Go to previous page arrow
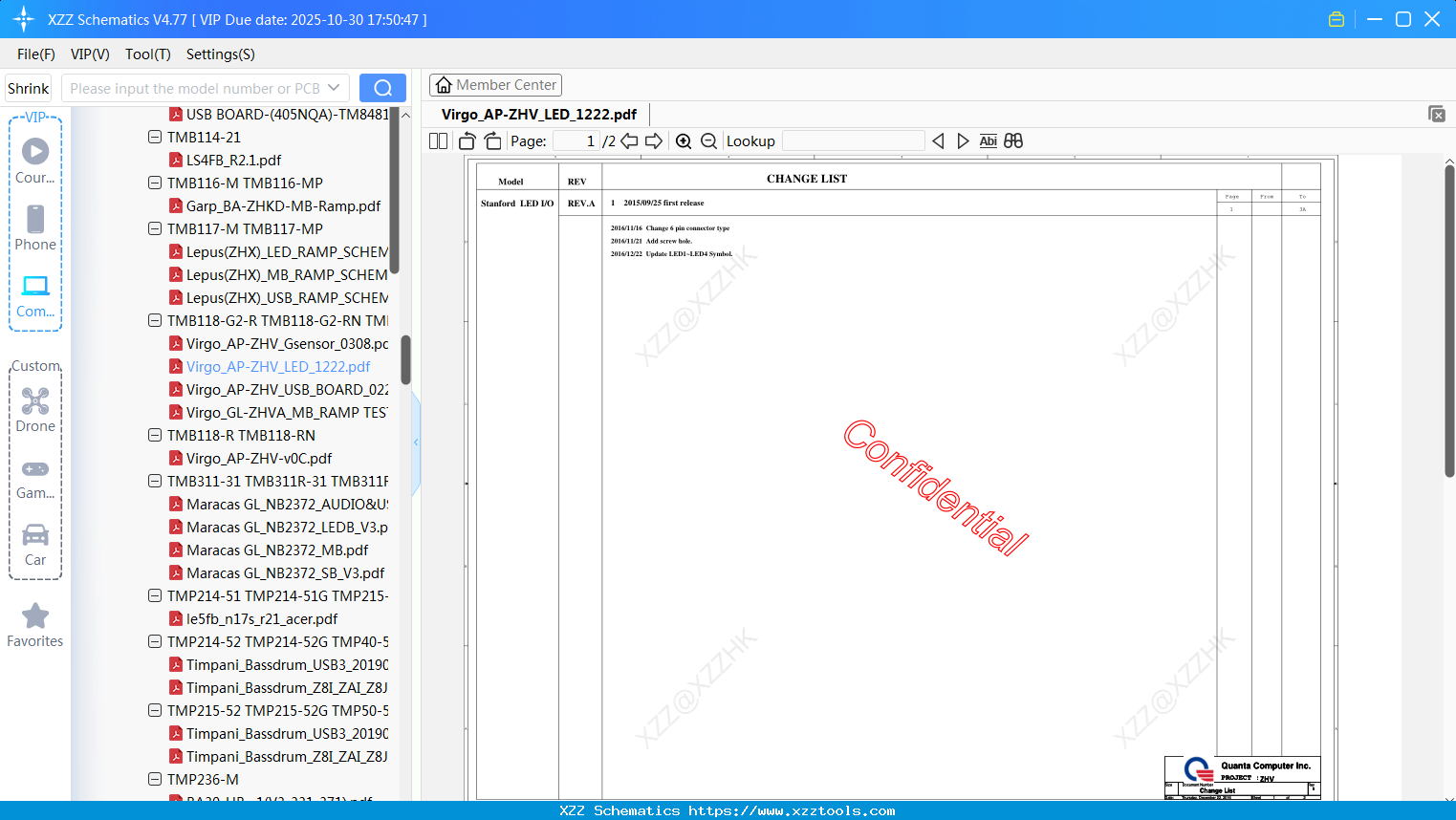1456x820 pixels. (629, 141)
